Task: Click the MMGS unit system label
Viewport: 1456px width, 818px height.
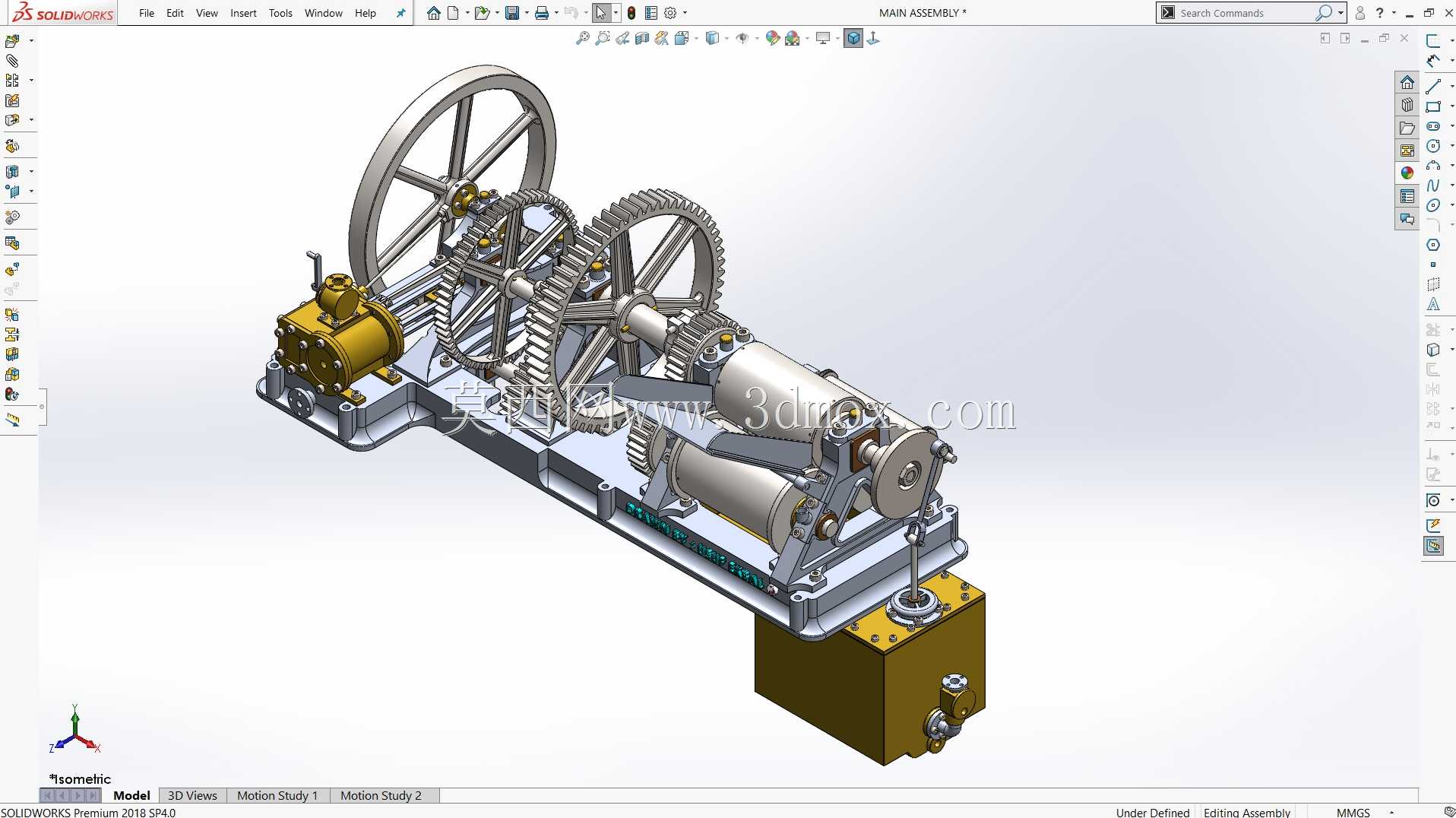Action: pos(1353,812)
